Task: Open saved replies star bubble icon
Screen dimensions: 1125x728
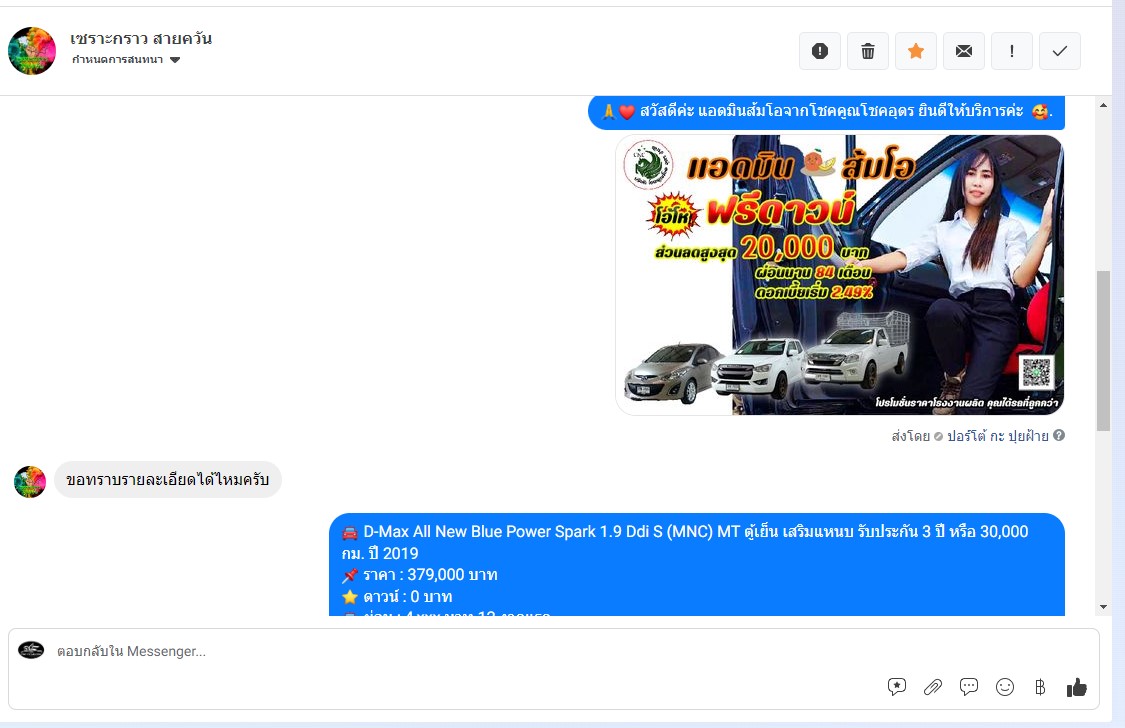Action: 897,687
